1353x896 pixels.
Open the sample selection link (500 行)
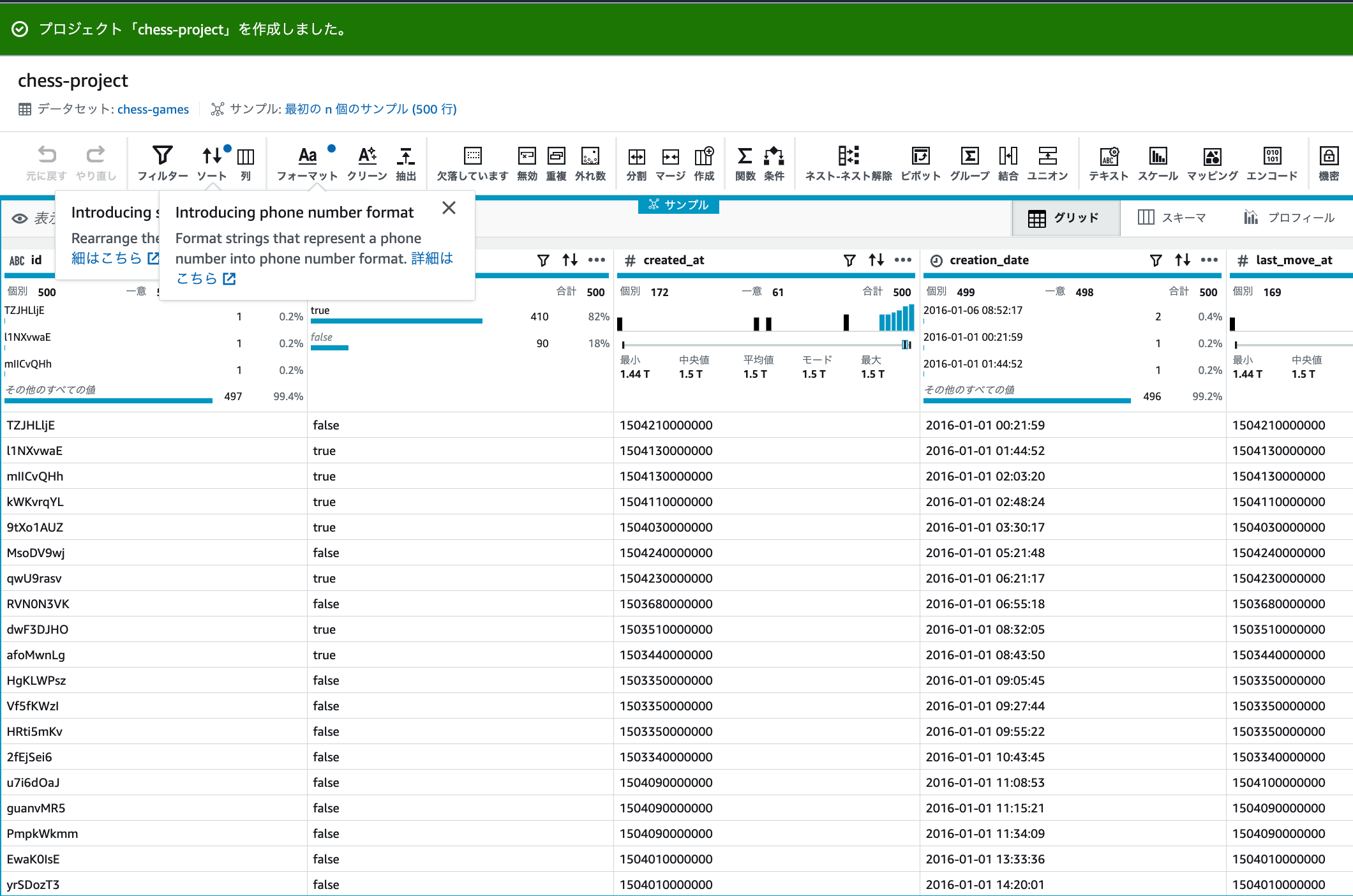370,109
